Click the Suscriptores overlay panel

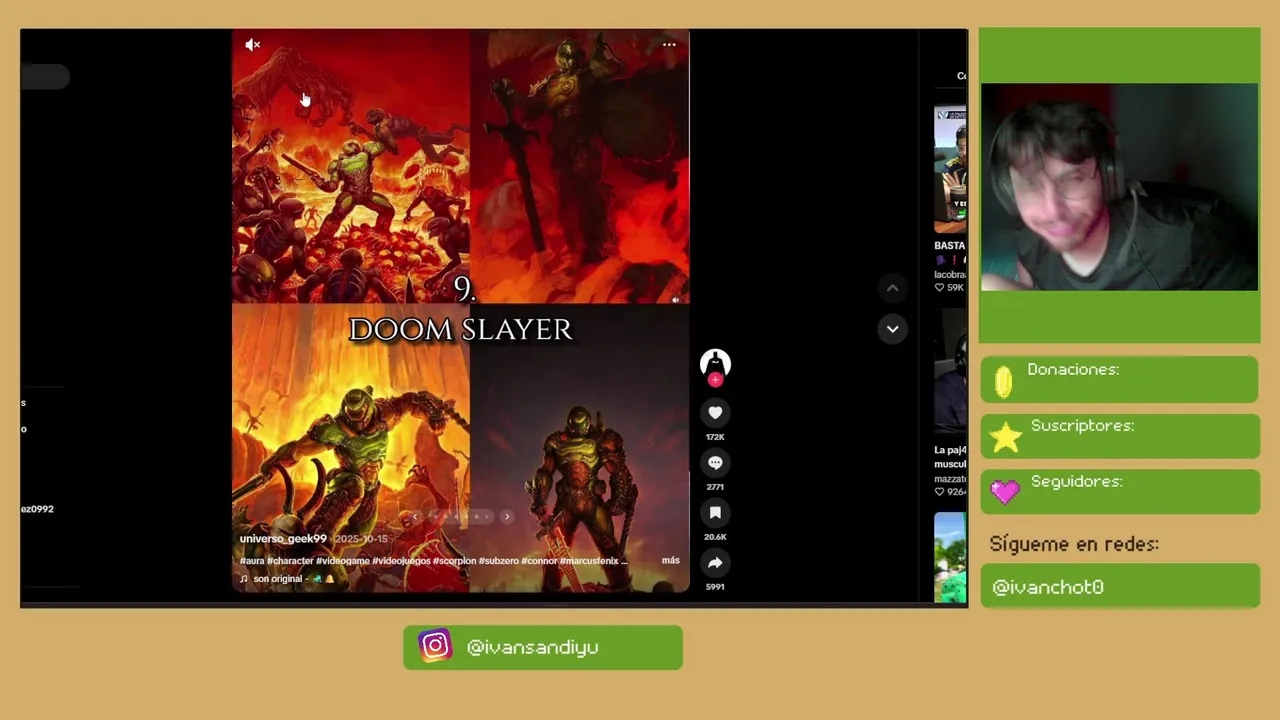(x=1119, y=437)
